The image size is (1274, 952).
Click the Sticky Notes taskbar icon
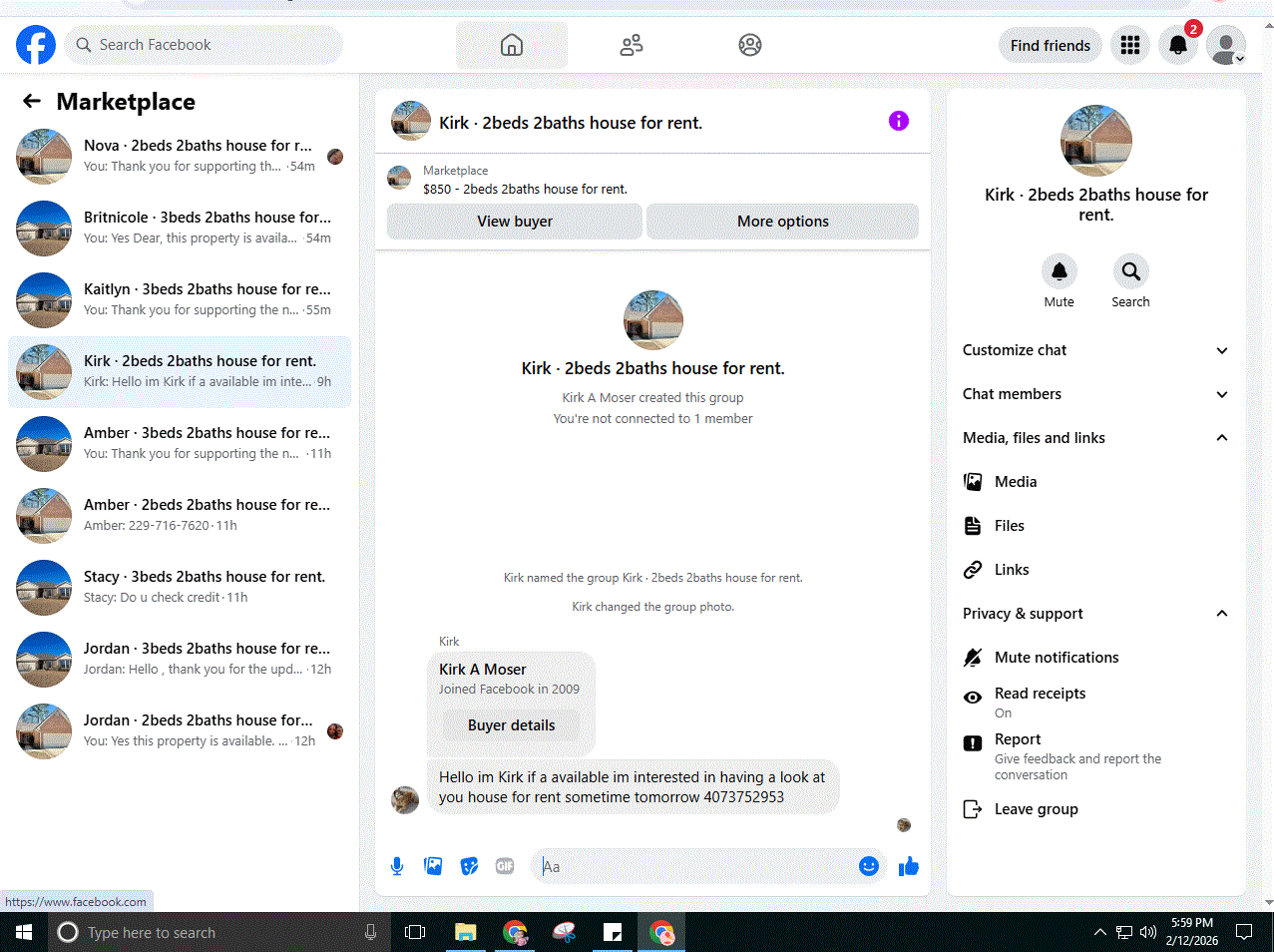(613, 932)
